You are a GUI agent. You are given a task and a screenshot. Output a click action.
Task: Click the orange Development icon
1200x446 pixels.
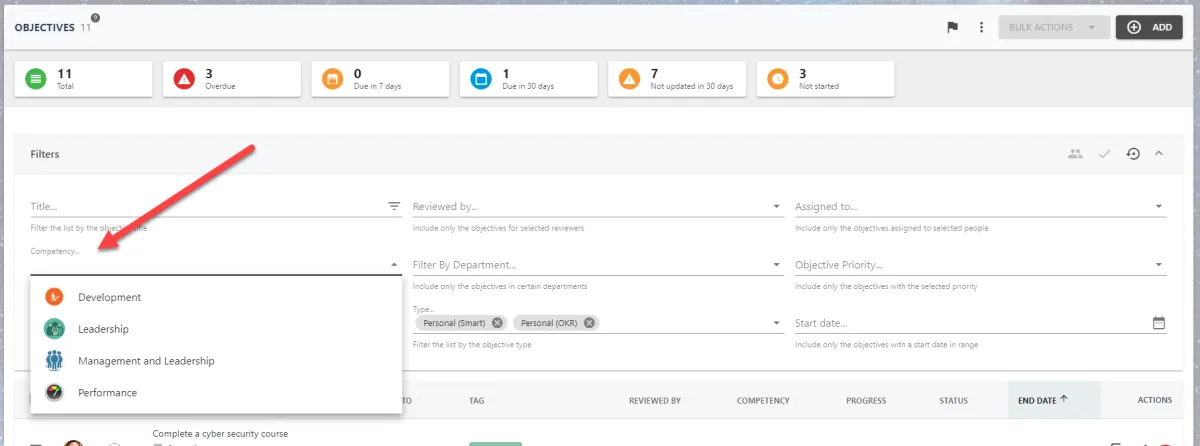pos(54,297)
